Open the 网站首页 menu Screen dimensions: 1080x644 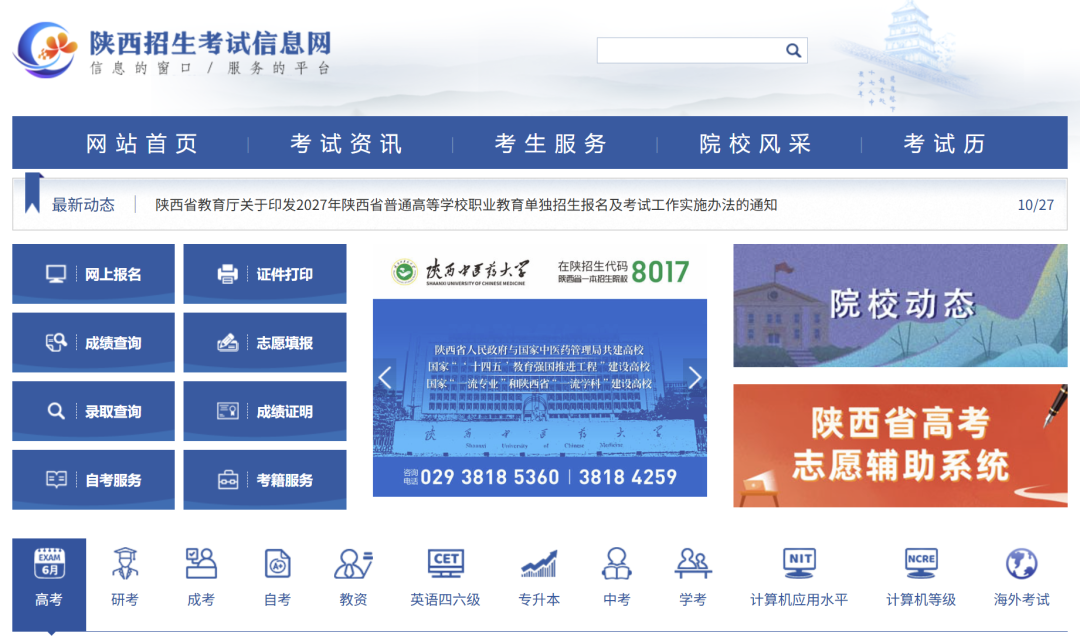[142, 143]
